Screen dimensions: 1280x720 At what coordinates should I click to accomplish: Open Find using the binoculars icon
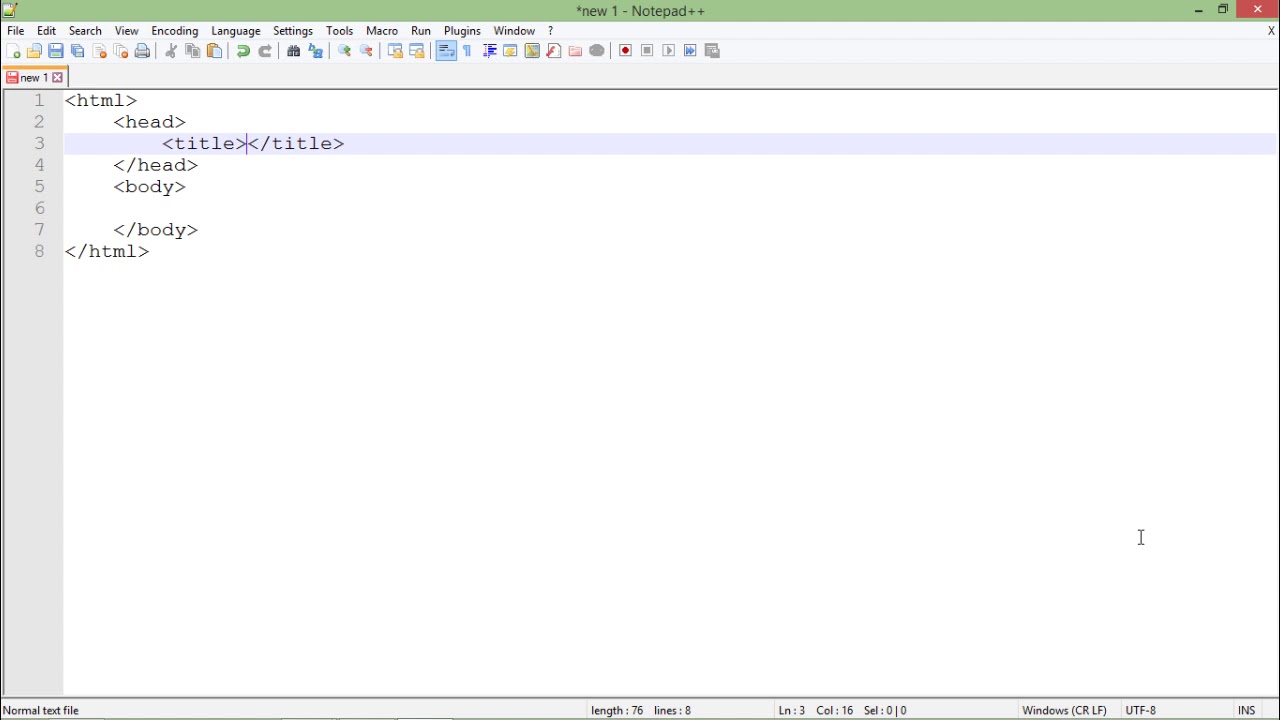click(x=294, y=51)
